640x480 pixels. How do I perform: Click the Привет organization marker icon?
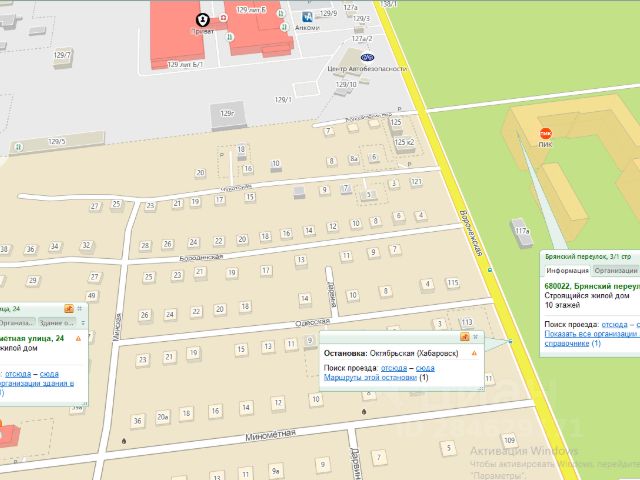pos(203,19)
